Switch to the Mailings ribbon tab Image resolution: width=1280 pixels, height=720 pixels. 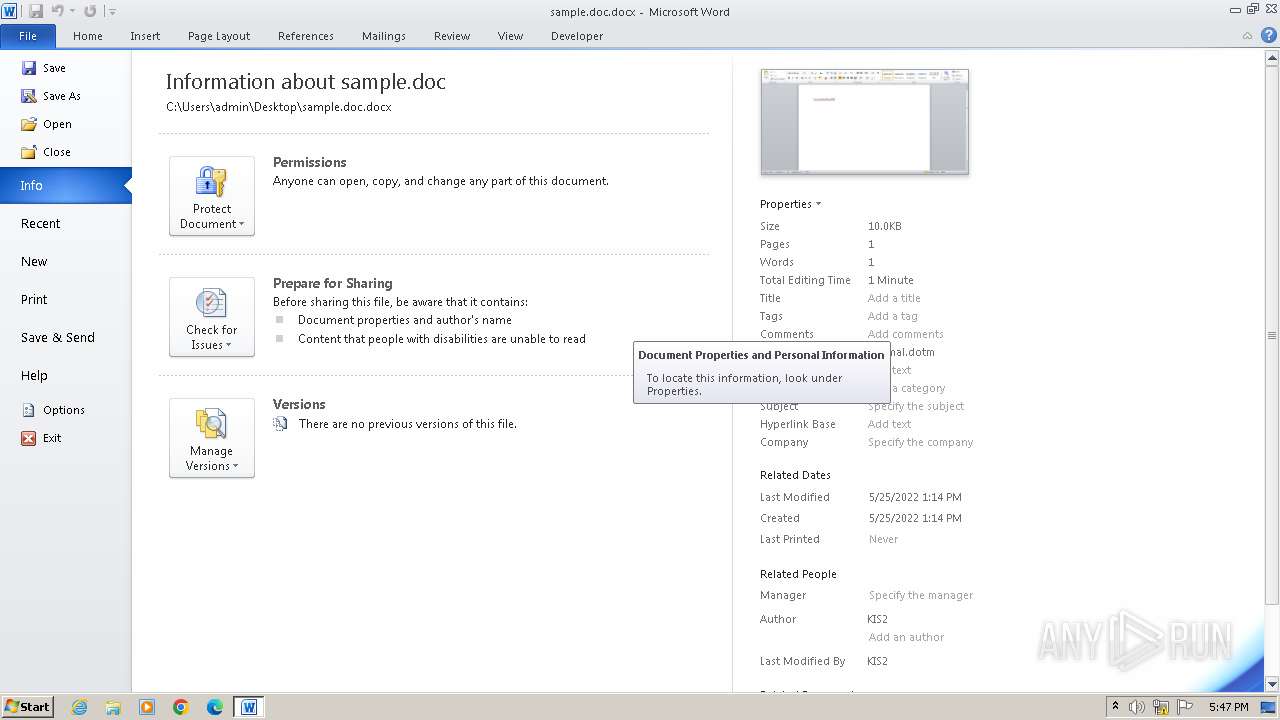point(384,36)
